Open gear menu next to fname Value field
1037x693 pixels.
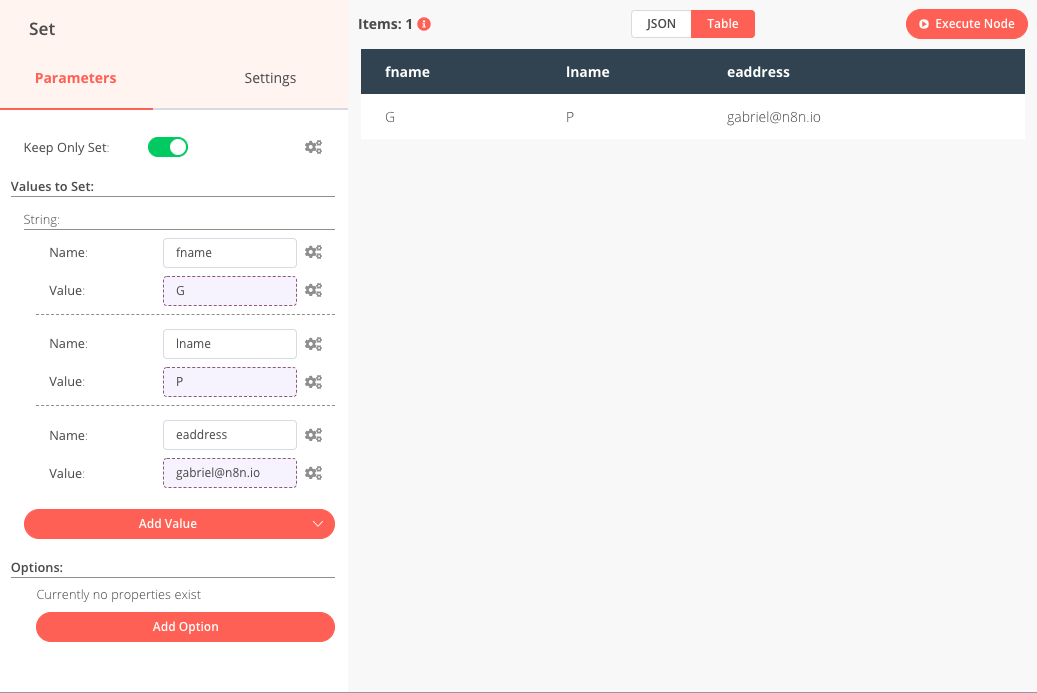(x=313, y=290)
